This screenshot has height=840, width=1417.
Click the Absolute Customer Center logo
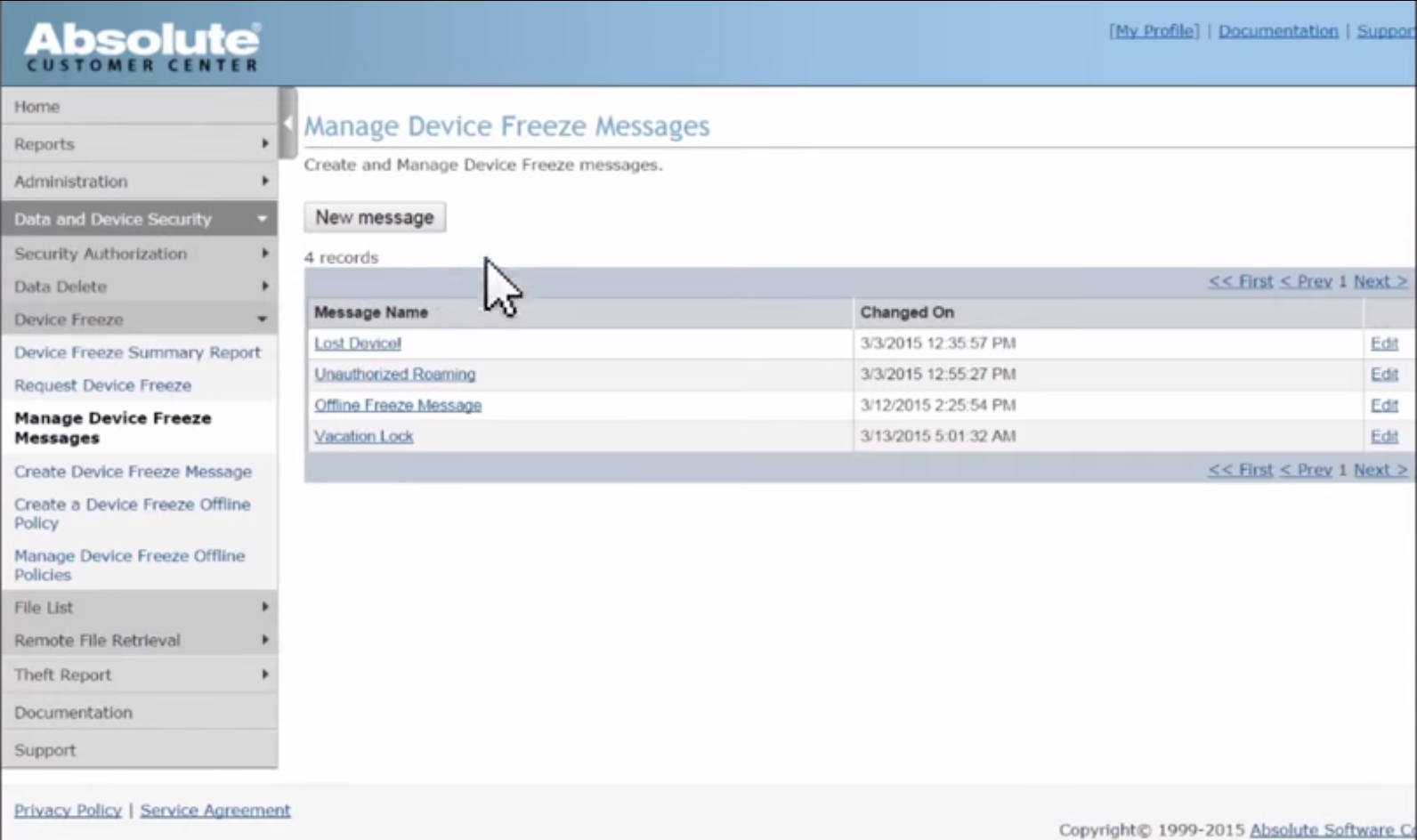click(142, 46)
